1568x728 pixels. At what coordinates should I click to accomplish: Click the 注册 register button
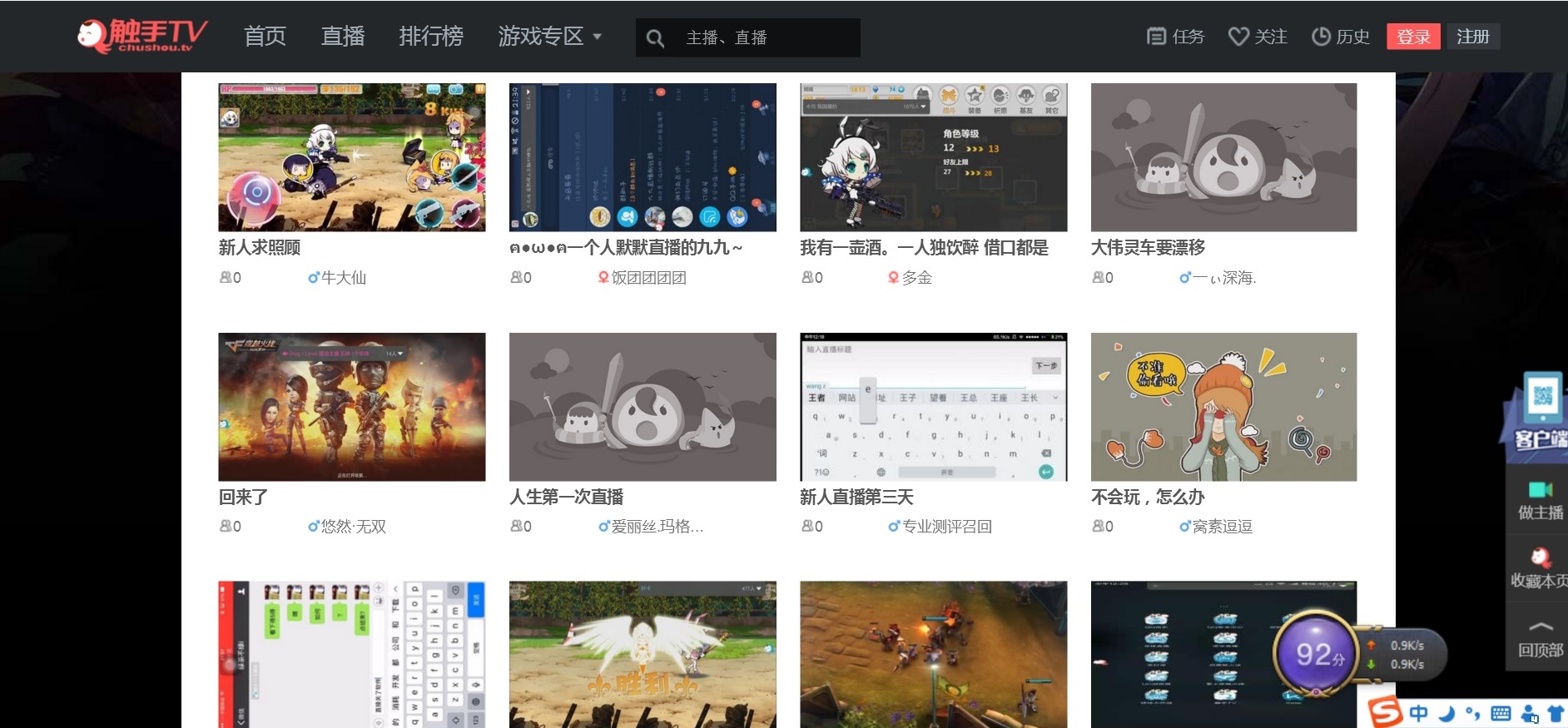point(1473,37)
